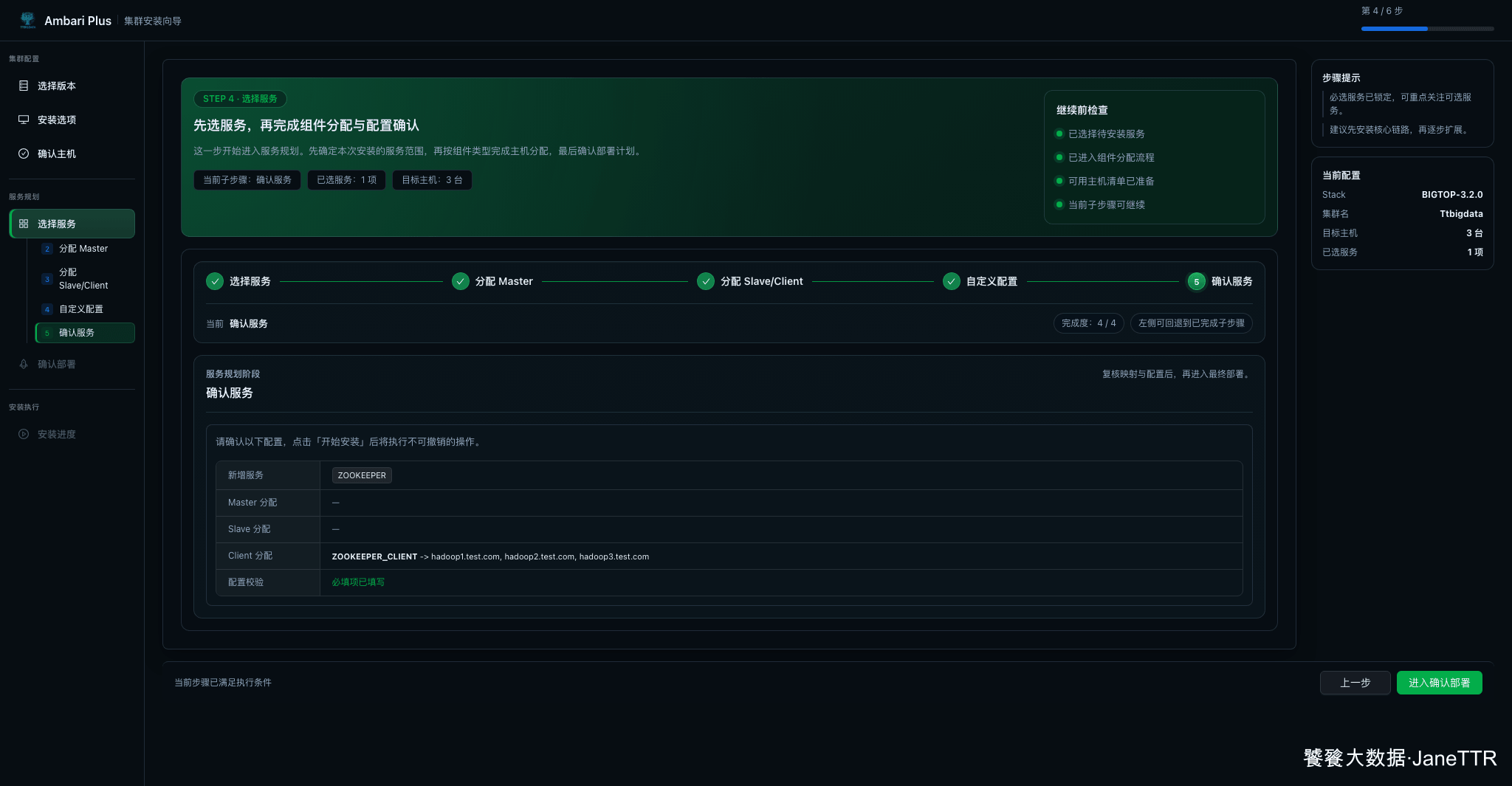Click the green check for 分配 Master step
The image size is (1512, 786).
tap(461, 281)
